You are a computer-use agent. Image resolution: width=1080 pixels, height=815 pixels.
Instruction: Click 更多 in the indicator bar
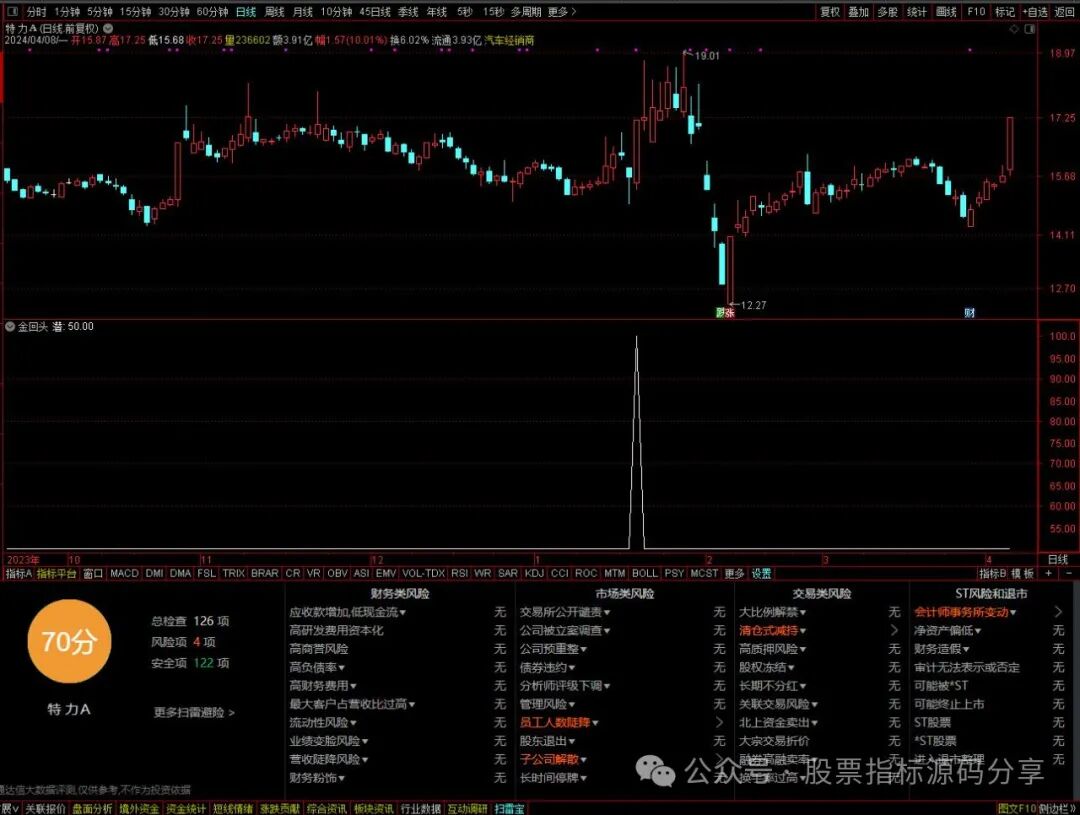pyautogui.click(x=734, y=573)
